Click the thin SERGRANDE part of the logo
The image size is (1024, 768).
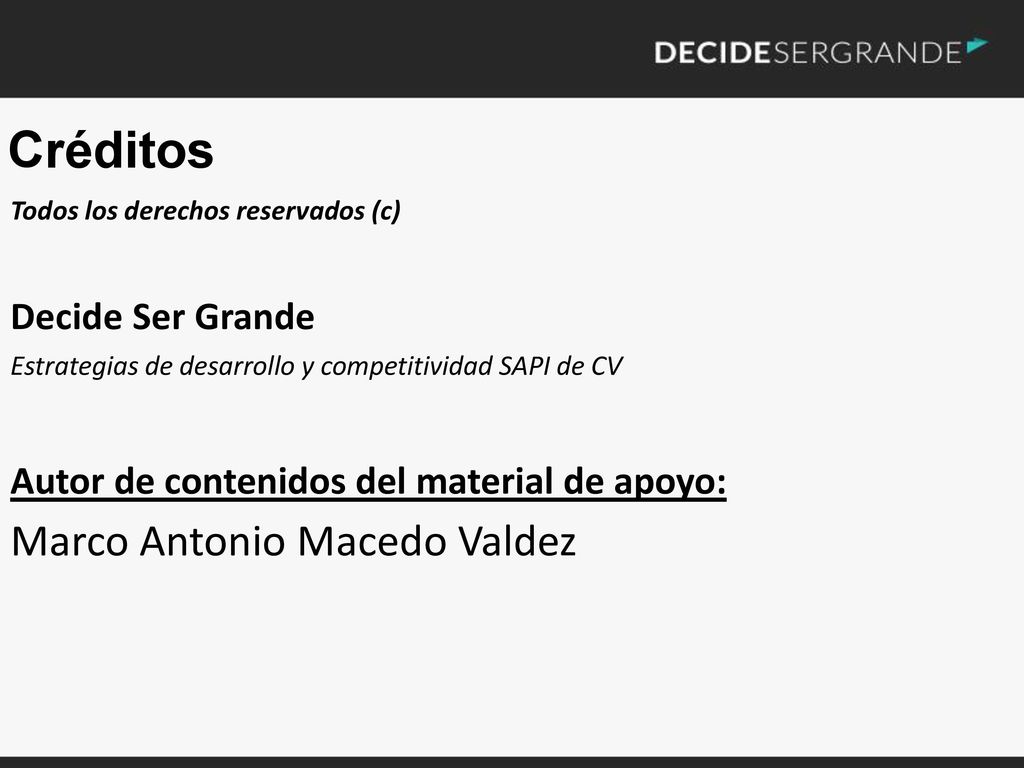pyautogui.click(x=867, y=53)
